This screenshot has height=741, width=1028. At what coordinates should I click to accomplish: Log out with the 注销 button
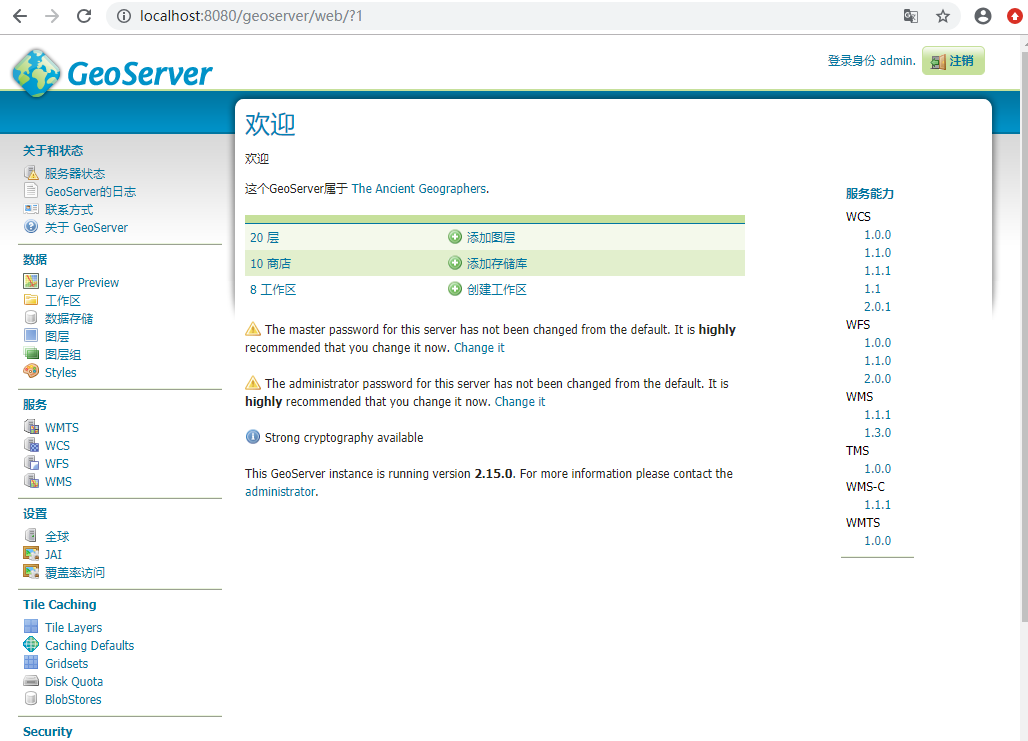[x=953, y=60]
